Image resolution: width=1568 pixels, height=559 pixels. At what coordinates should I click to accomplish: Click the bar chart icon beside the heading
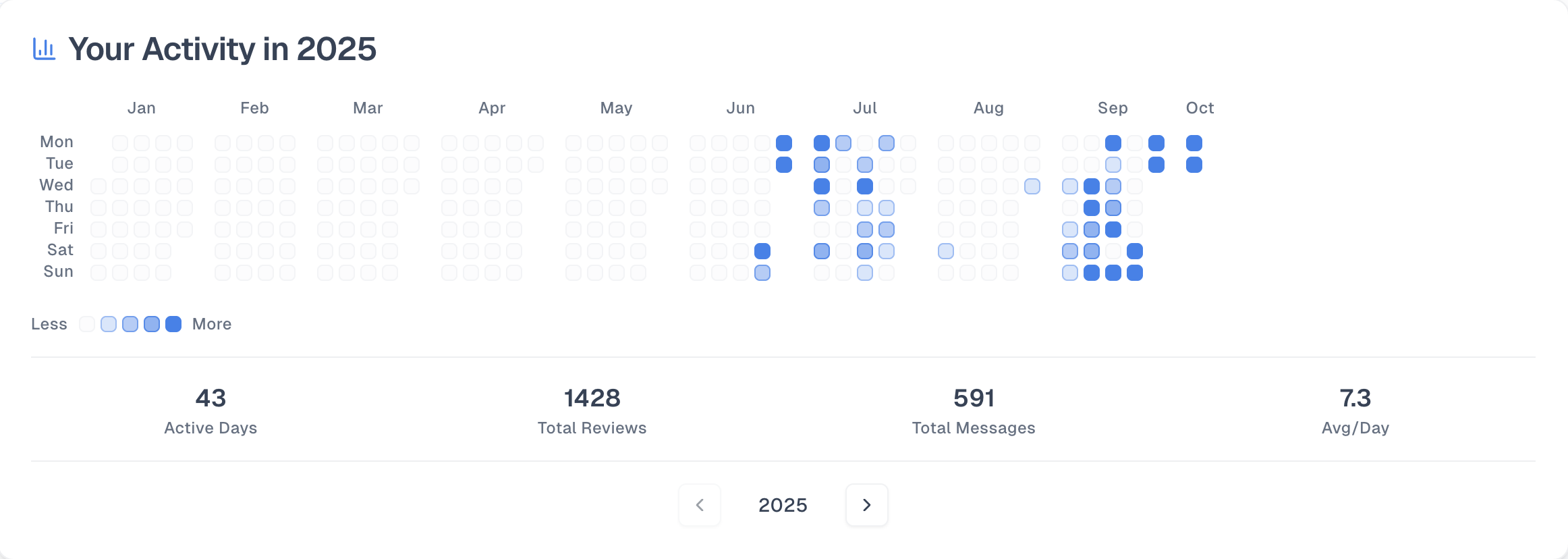(45, 48)
